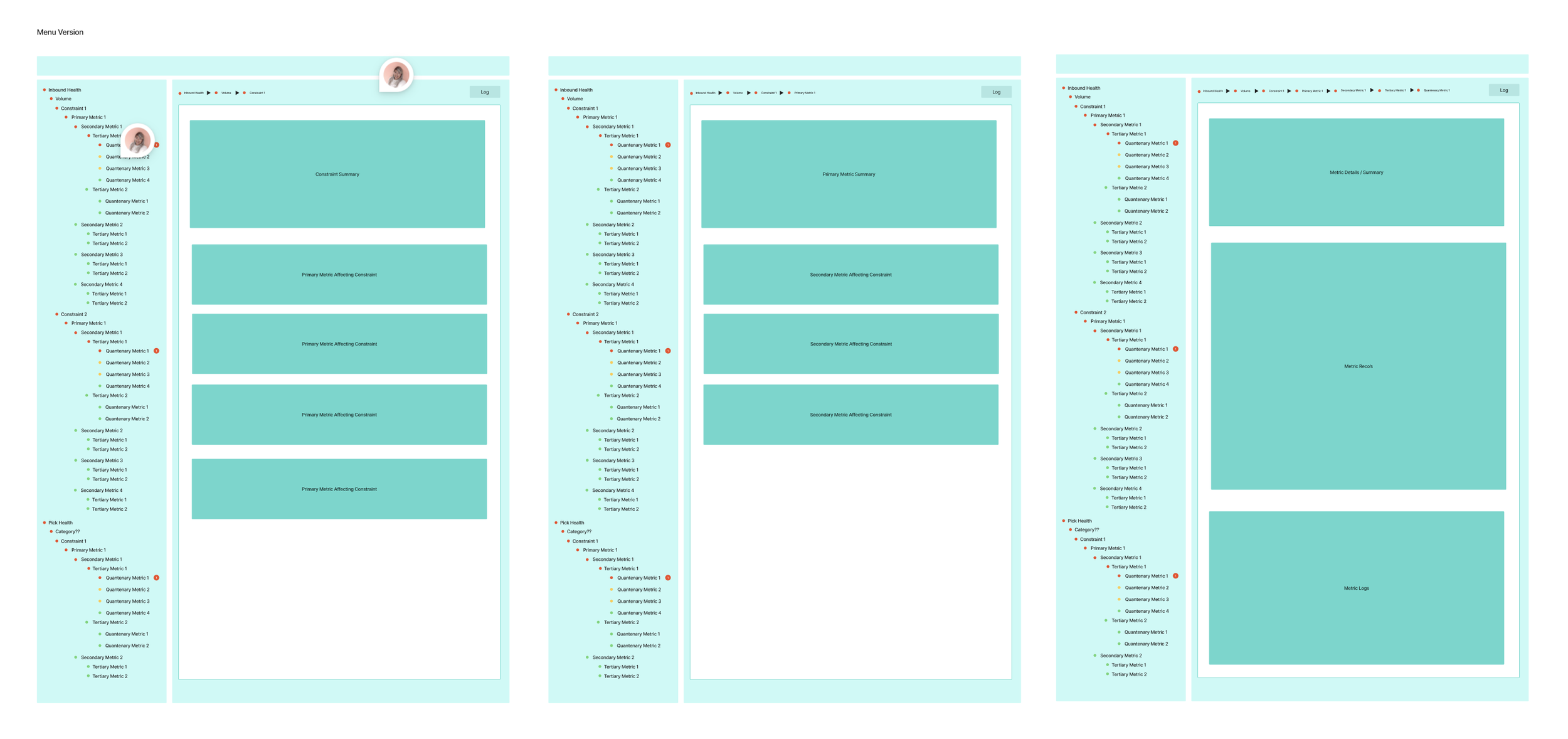Open the alert badge on Inbound Constraint 1's Quantenary Metric 1 in middle mockup

[668, 145]
